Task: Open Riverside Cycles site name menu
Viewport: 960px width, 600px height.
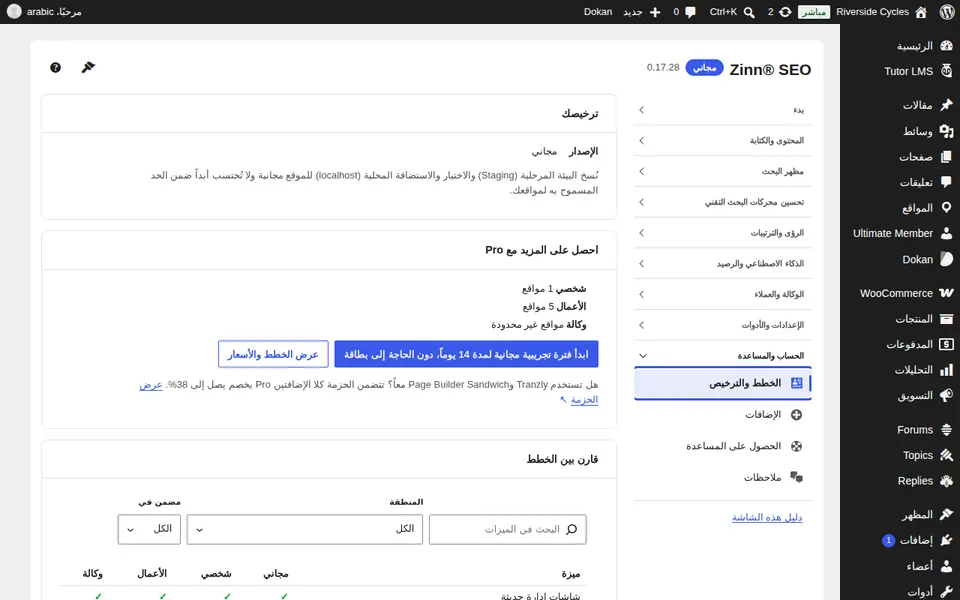Action: click(872, 12)
